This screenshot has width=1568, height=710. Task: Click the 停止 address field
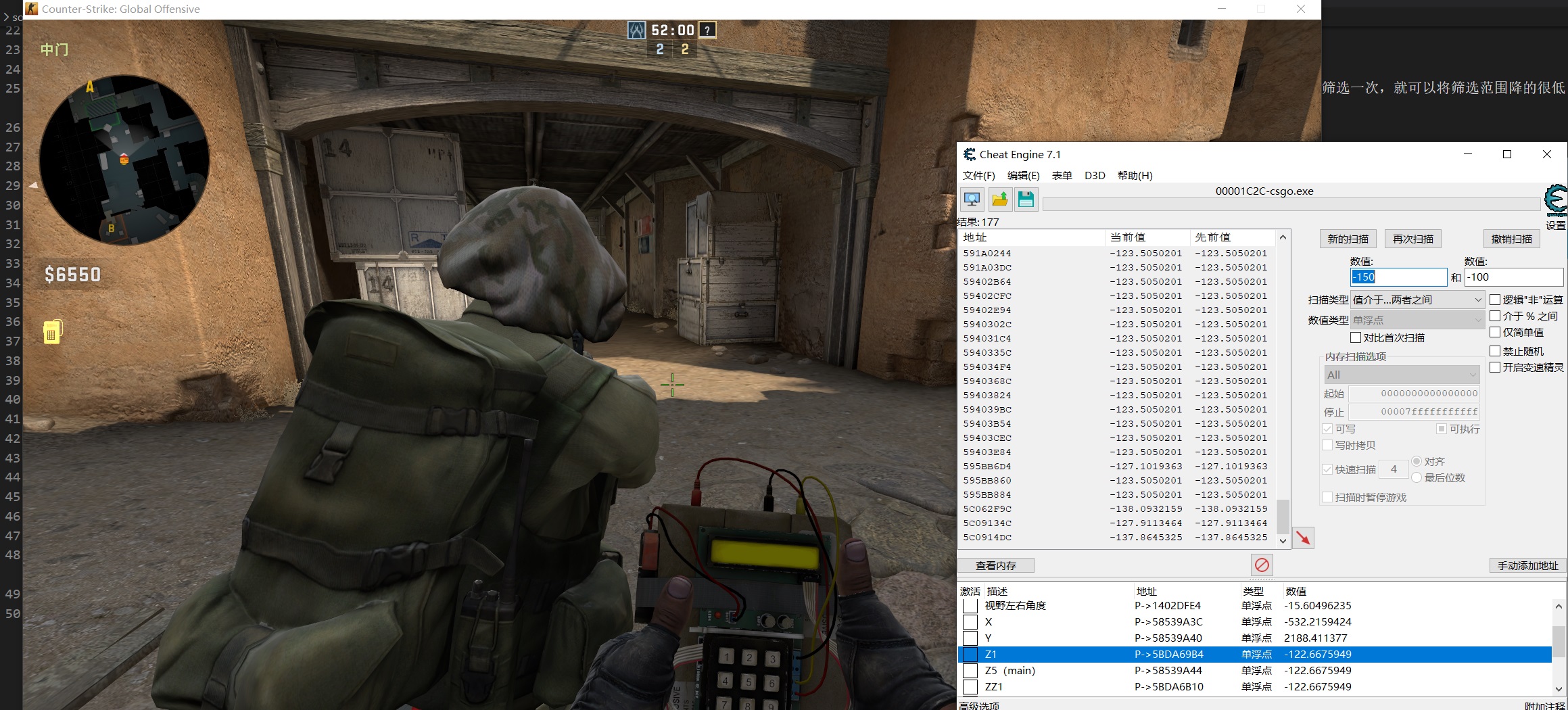(1415, 412)
